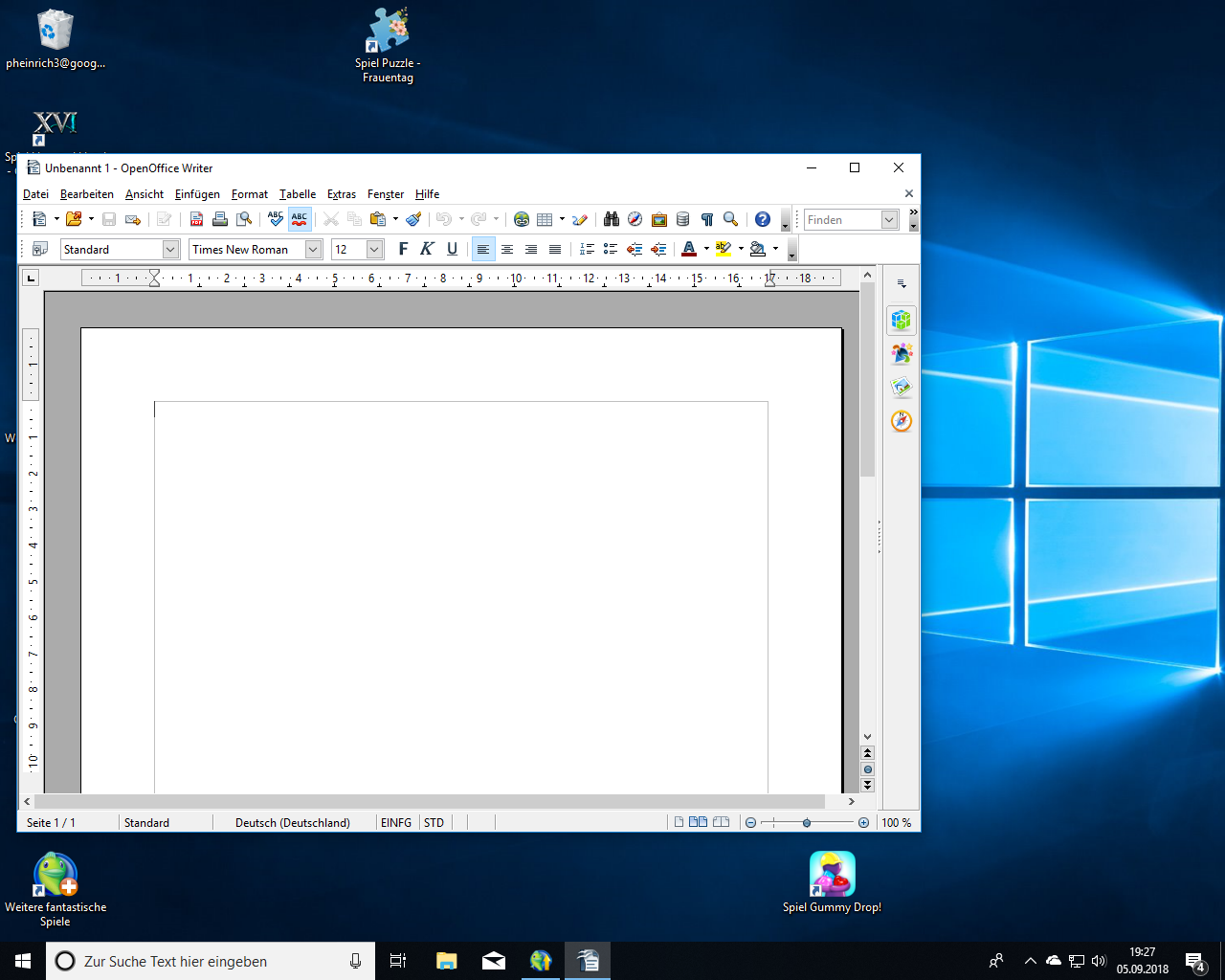The height and width of the screenshot is (980, 1225).
Task: Click the Zoom magnifier icon
Action: click(731, 219)
